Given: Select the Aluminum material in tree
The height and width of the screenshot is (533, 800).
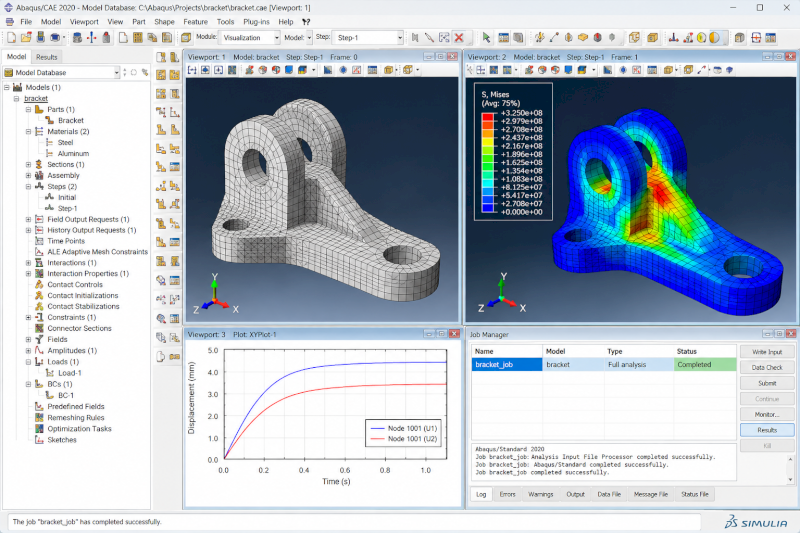Looking at the screenshot, I should [73, 154].
